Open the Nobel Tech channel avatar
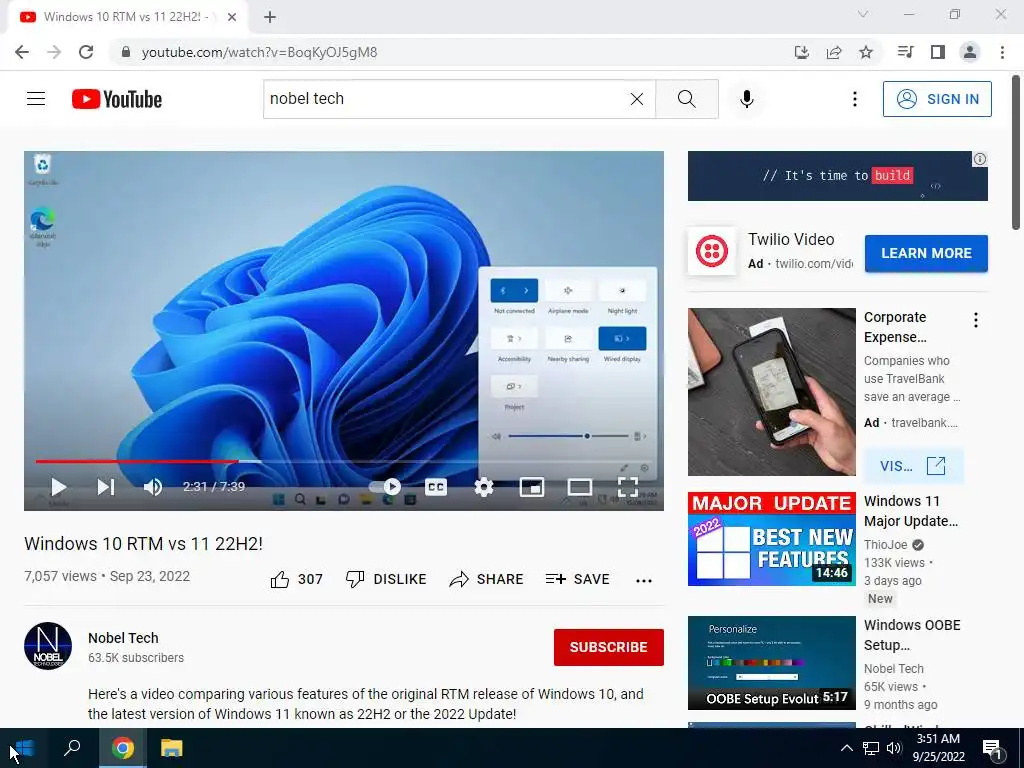This screenshot has height=768, width=1024. (48, 646)
